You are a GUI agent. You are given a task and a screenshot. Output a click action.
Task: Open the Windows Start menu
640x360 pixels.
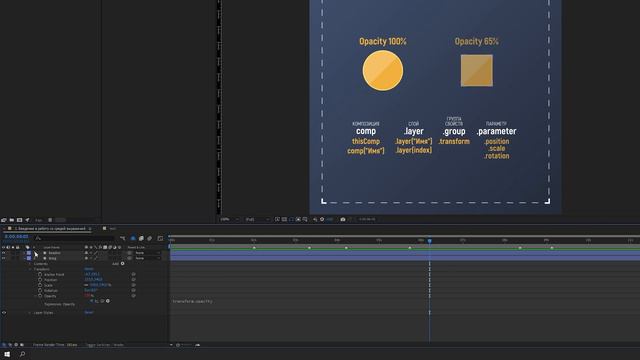[7, 354]
